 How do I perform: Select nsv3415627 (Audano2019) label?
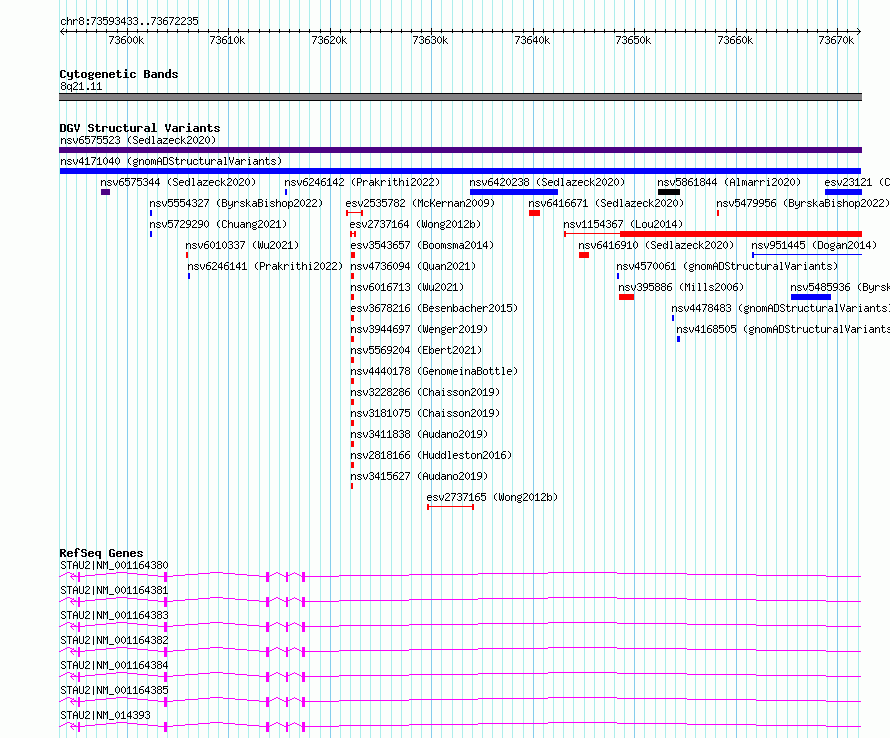pyautogui.click(x=419, y=476)
